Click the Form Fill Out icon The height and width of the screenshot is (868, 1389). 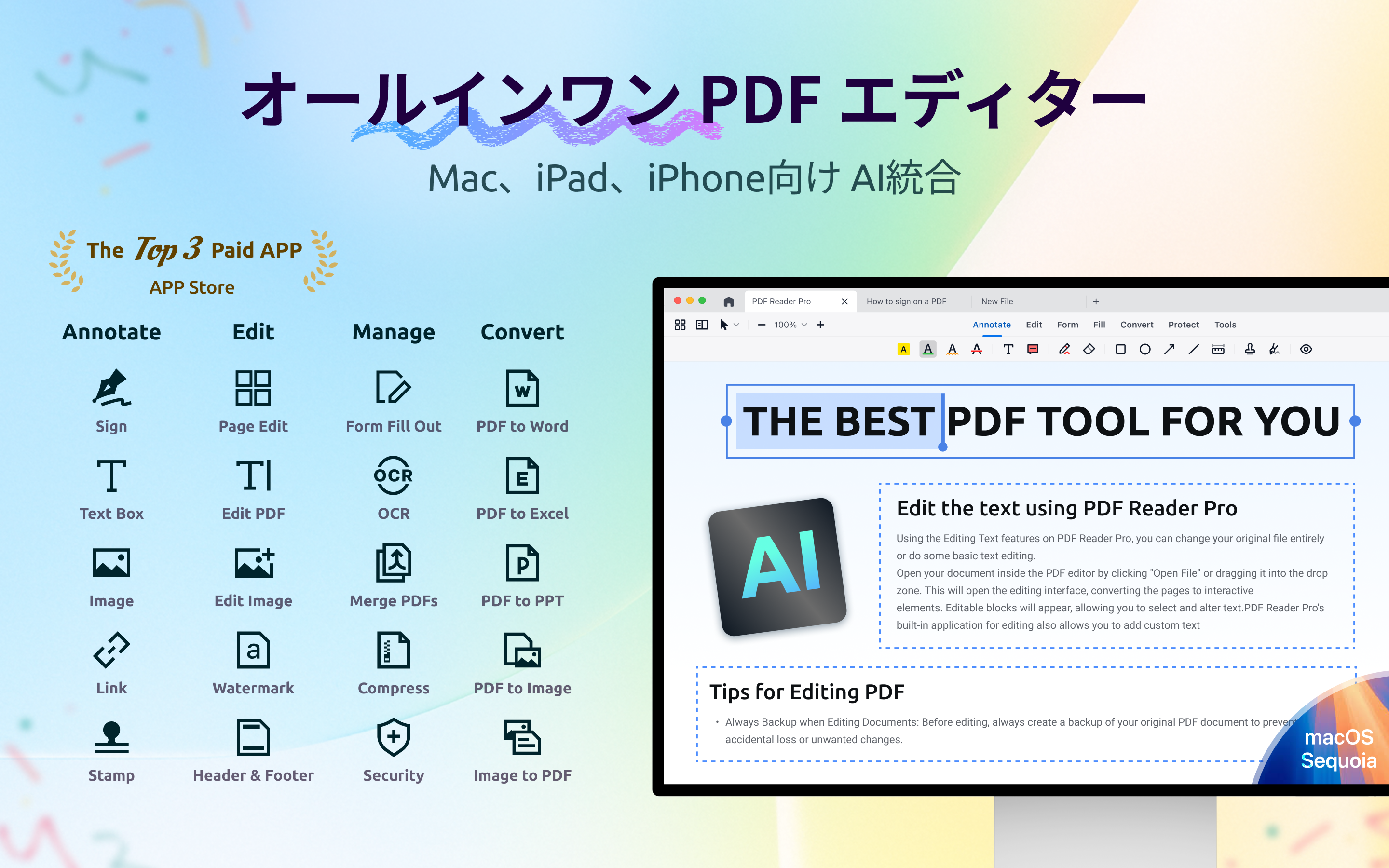click(x=393, y=388)
